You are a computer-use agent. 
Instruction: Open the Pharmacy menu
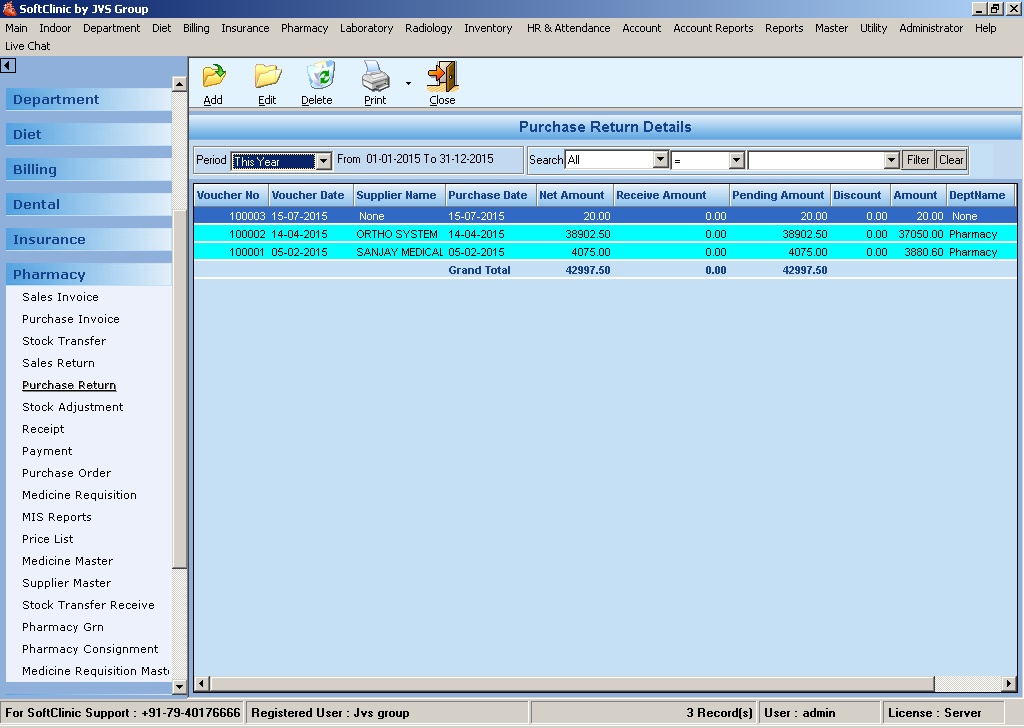click(x=304, y=28)
